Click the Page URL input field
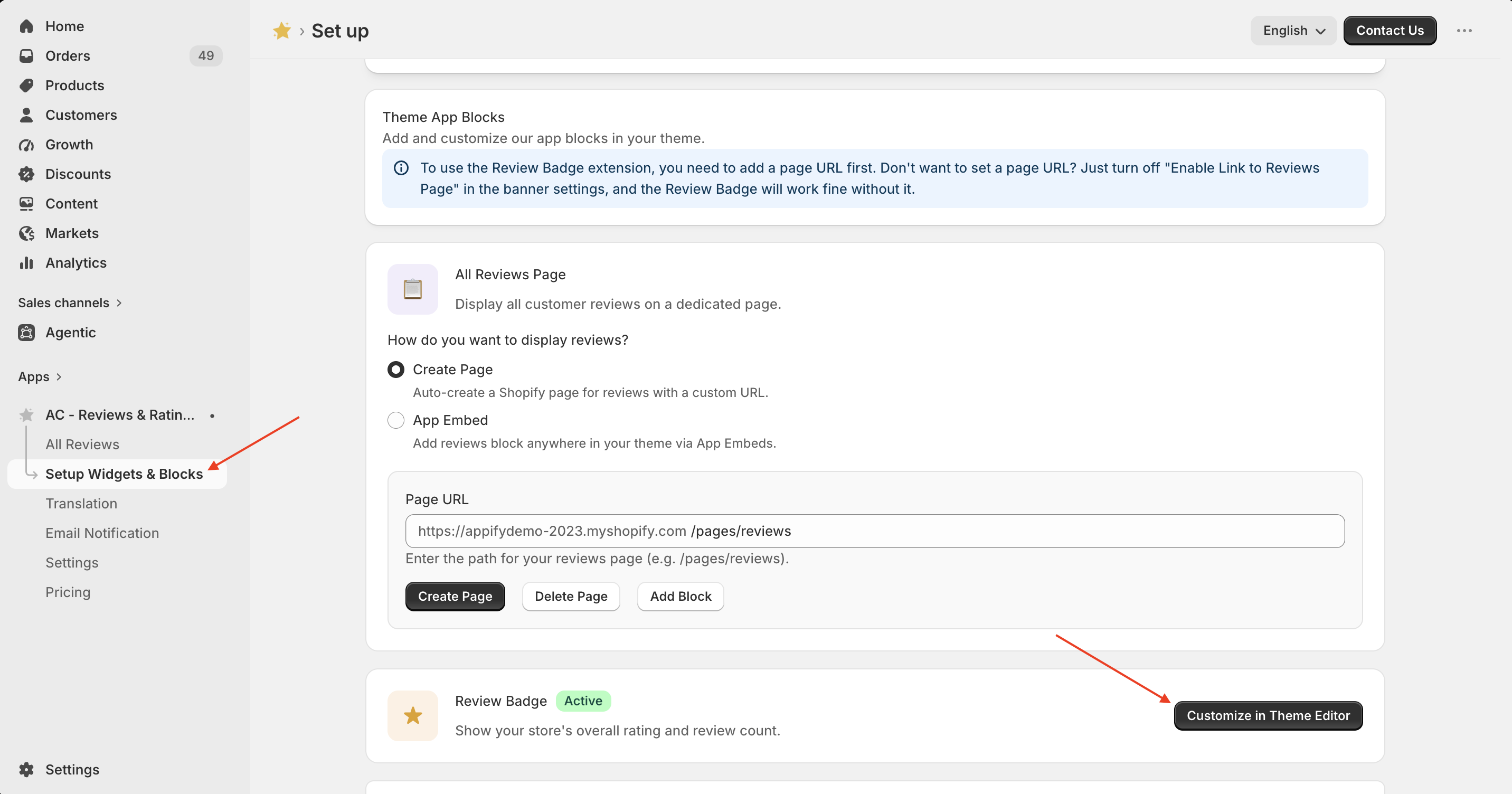The width and height of the screenshot is (1512, 794). tap(875, 531)
